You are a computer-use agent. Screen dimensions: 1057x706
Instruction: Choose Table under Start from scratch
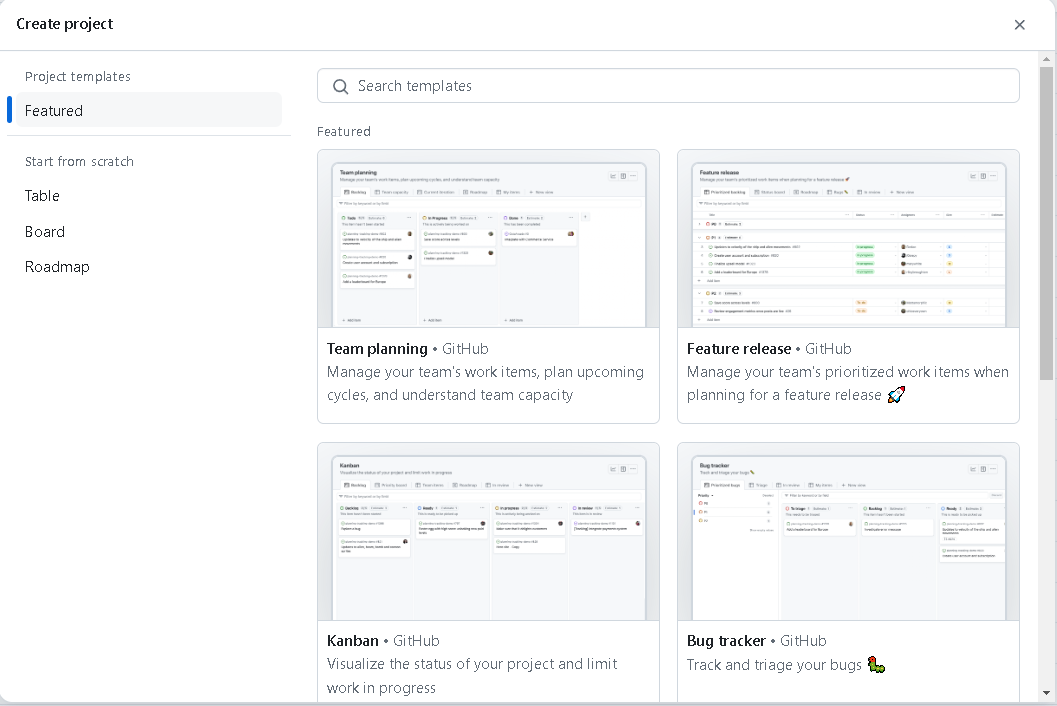[42, 196]
